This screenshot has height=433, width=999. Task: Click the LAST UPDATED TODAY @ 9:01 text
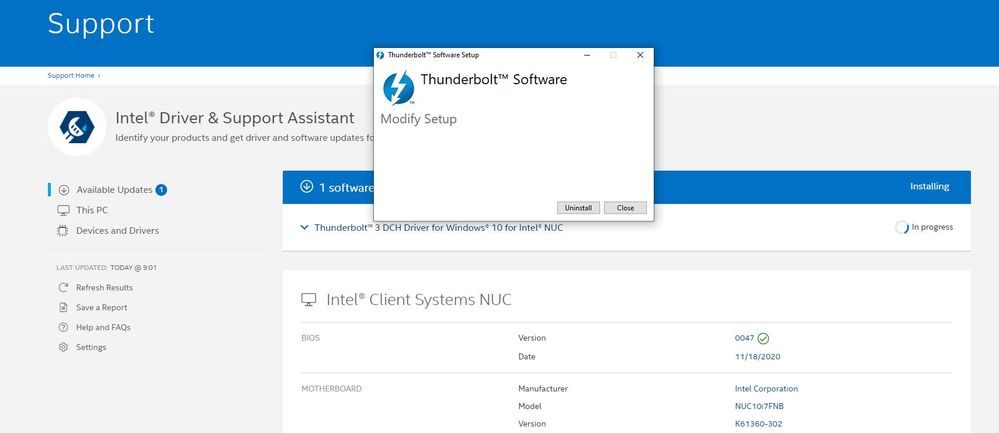tap(106, 267)
